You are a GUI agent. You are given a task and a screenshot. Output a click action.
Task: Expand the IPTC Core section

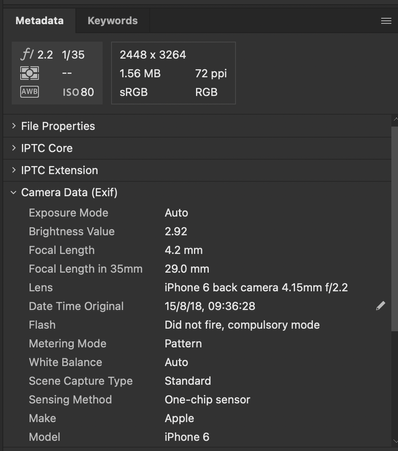(14, 148)
